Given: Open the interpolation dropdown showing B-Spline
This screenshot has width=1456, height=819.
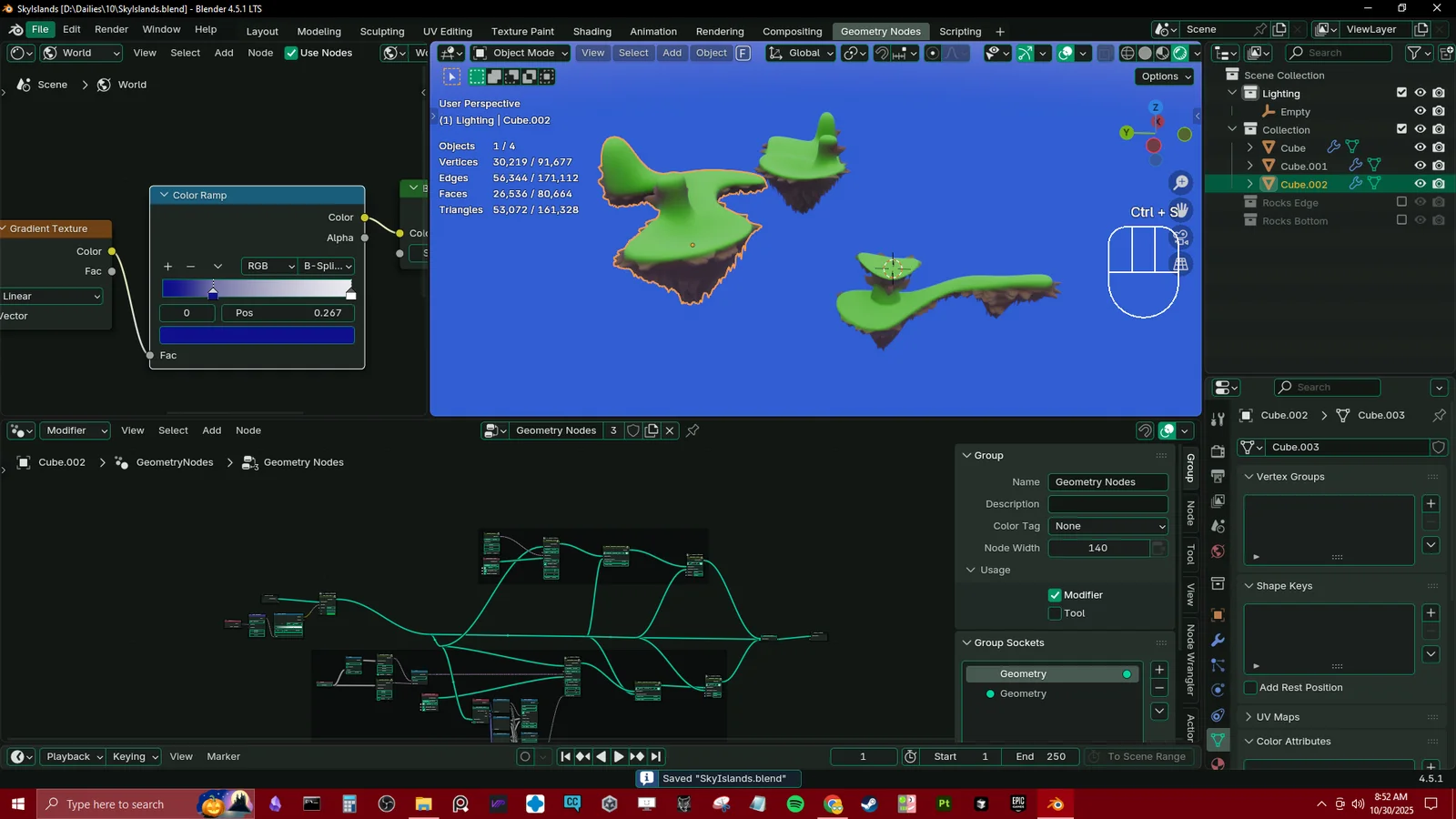Looking at the screenshot, I should [325, 266].
